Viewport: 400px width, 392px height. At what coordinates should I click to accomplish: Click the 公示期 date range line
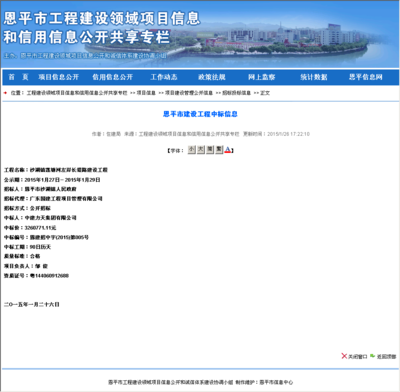click(52, 180)
